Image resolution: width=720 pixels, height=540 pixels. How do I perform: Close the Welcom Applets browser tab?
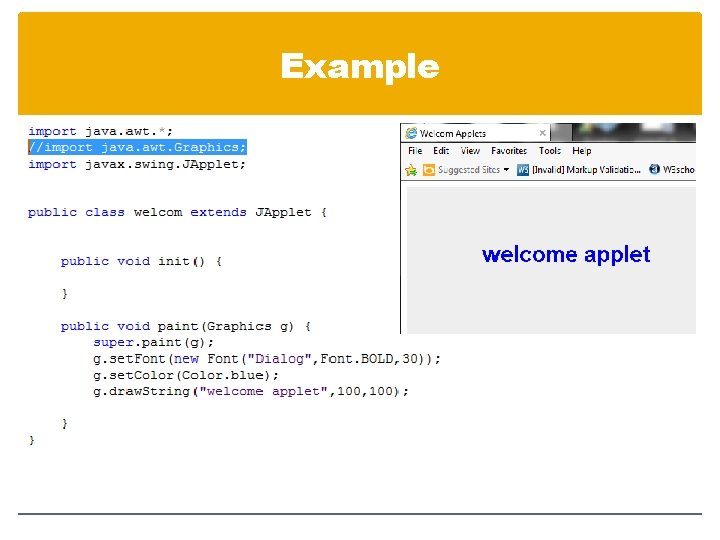click(542, 133)
